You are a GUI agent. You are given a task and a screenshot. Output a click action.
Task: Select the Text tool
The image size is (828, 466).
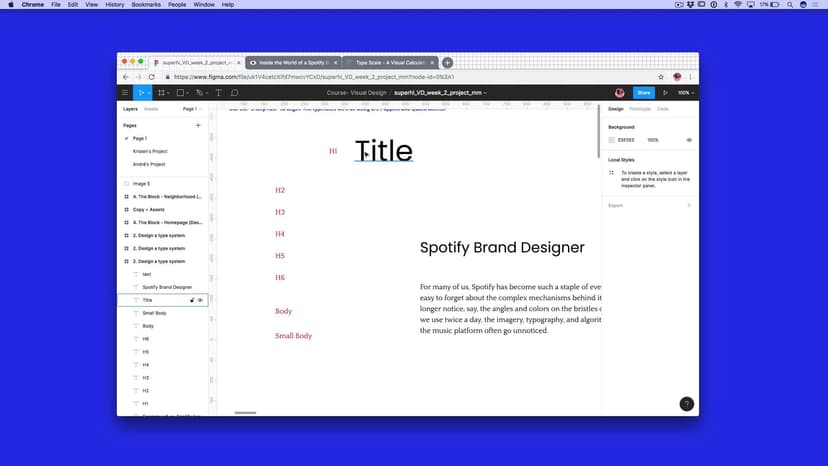click(x=218, y=92)
